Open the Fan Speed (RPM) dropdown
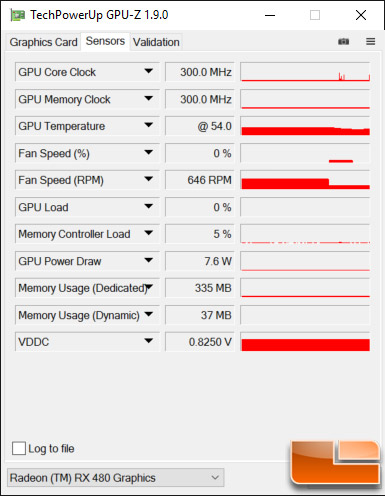Image resolution: width=385 pixels, height=496 pixels. click(x=149, y=179)
